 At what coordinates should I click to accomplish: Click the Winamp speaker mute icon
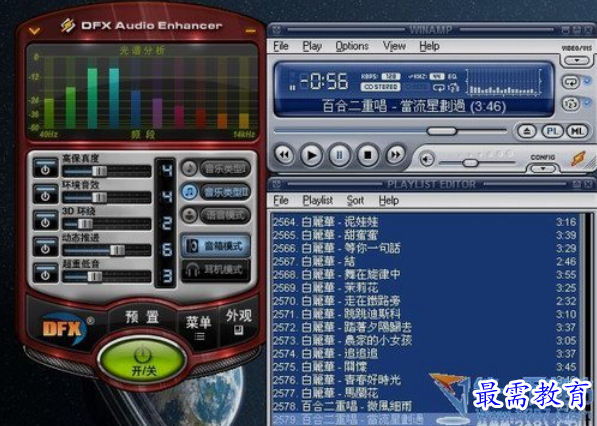(x=427, y=159)
